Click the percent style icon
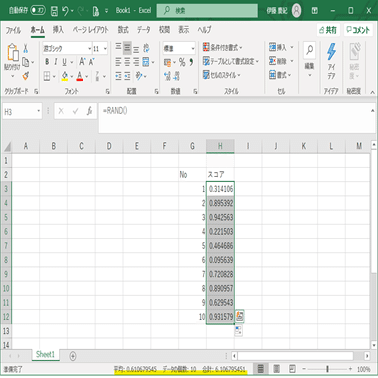Image resolution: width=378 pixels, height=378 pixels. coord(182,62)
